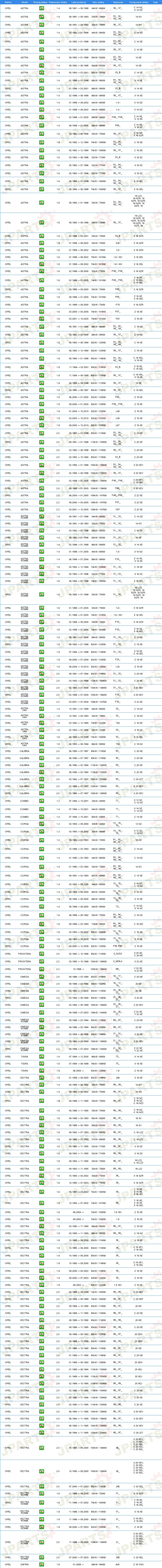Screen dimensions: 162x1568
Task: Select body code A05 in the ZAFIRA row
Action: click(117, 1564)
